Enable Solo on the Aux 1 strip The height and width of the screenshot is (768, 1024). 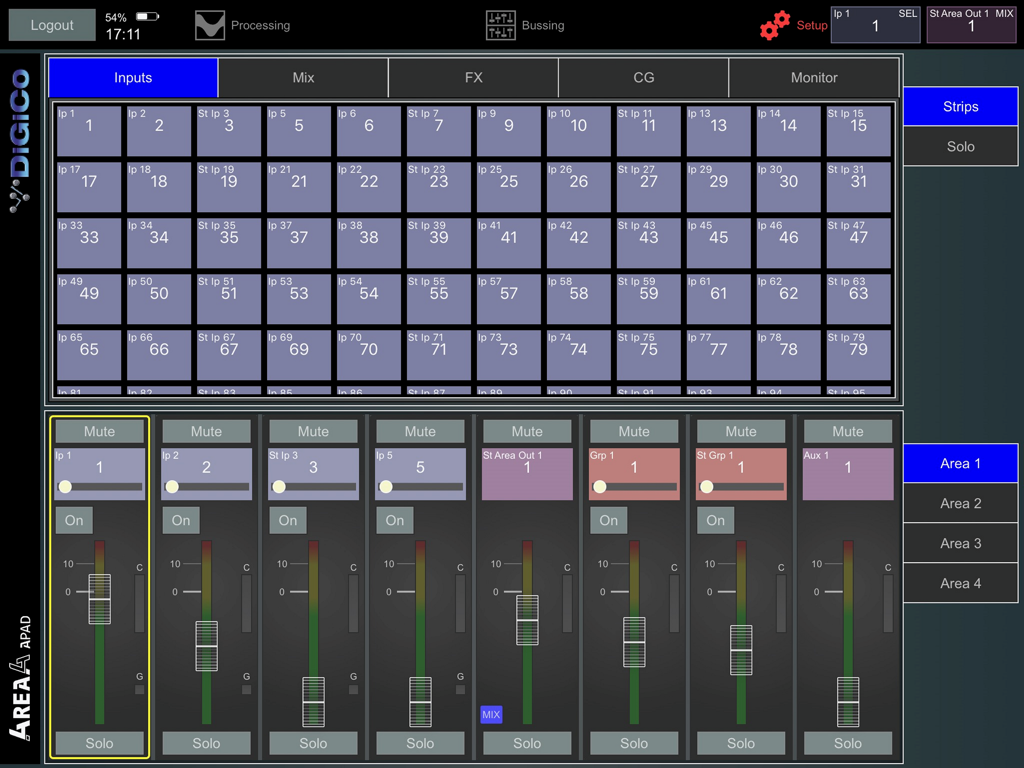tap(847, 743)
